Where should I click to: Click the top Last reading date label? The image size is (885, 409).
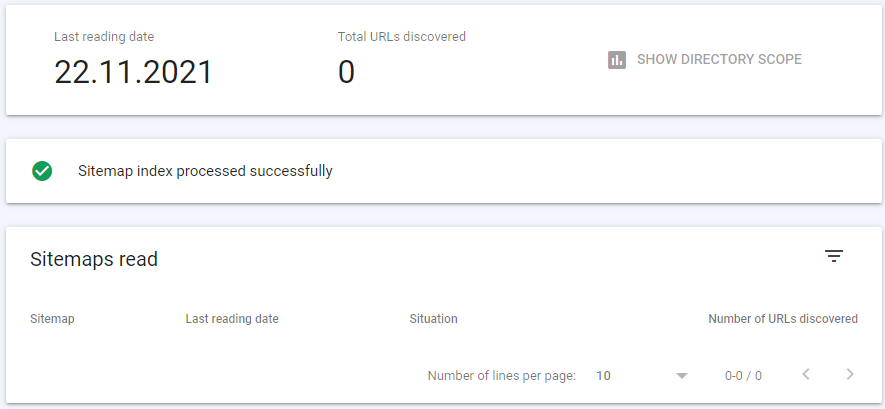click(x=104, y=37)
